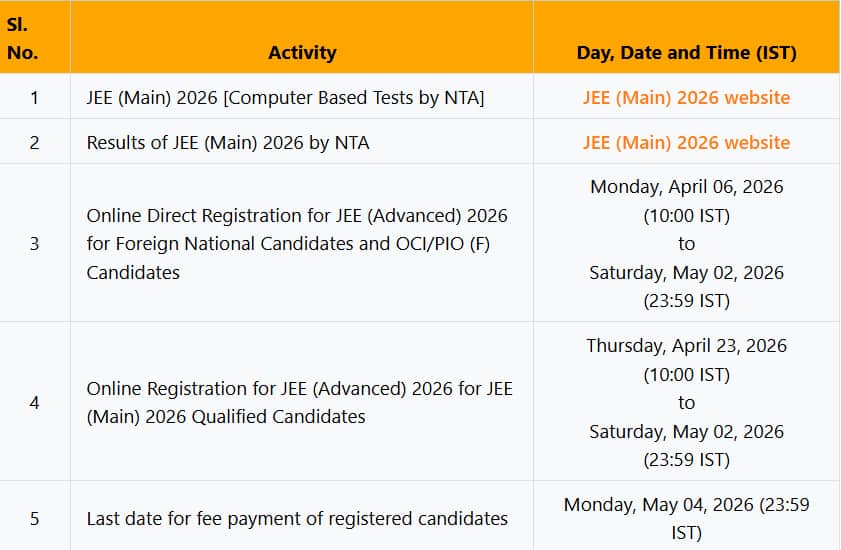Open JEE (Main) 2026 website link in Results row
Screen dimensions: 841x550
coord(686,142)
